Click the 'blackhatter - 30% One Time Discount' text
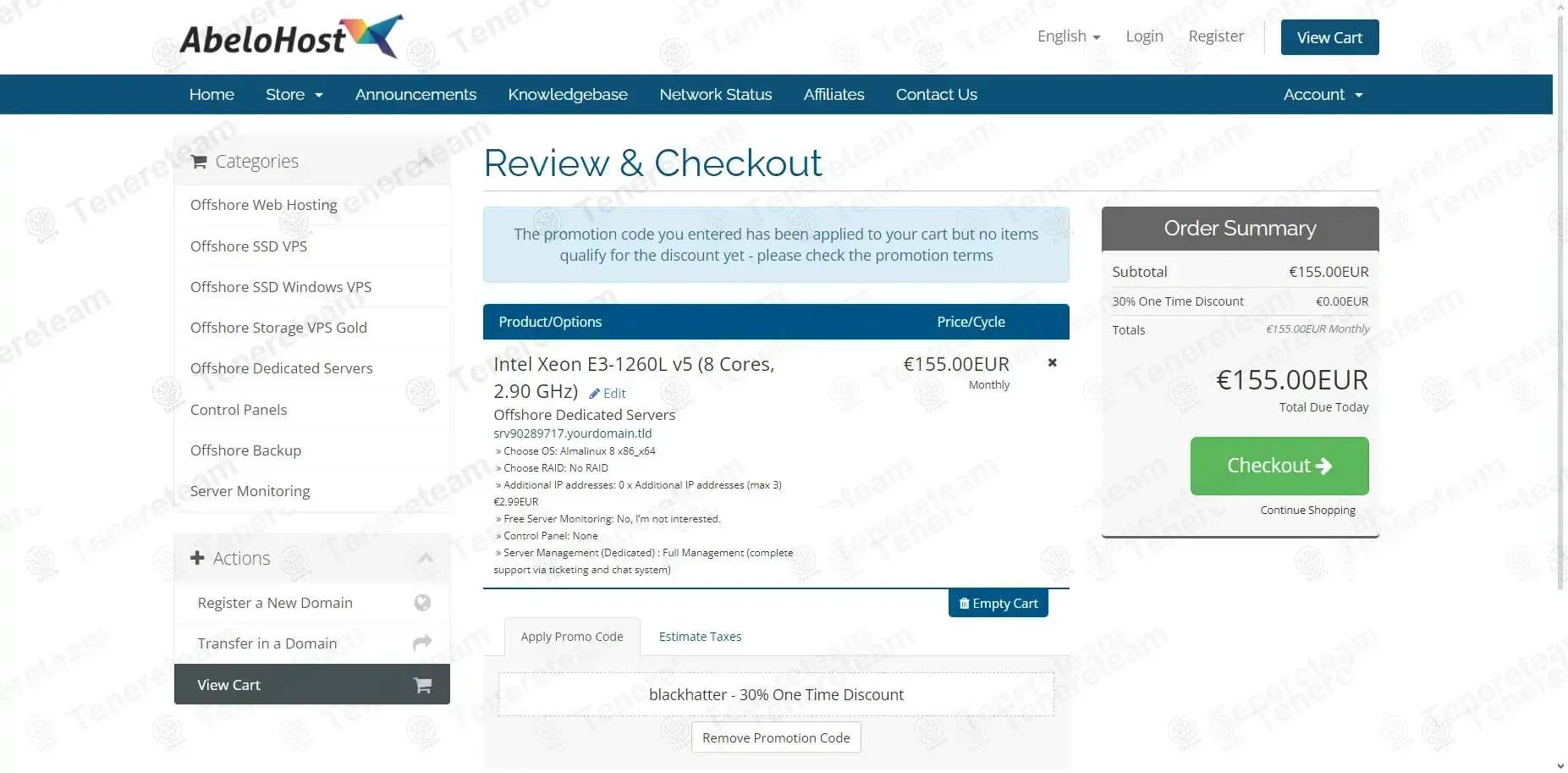 pos(776,695)
